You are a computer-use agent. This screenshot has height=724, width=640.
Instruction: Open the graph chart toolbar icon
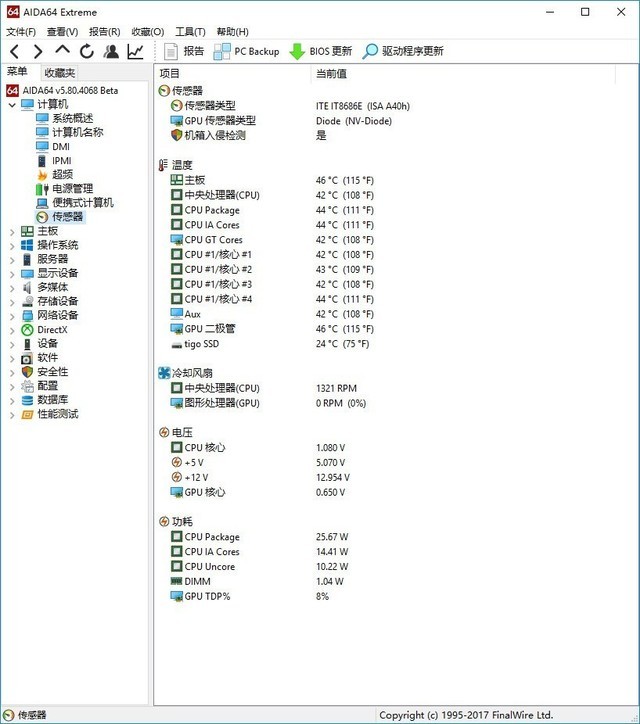[x=136, y=51]
